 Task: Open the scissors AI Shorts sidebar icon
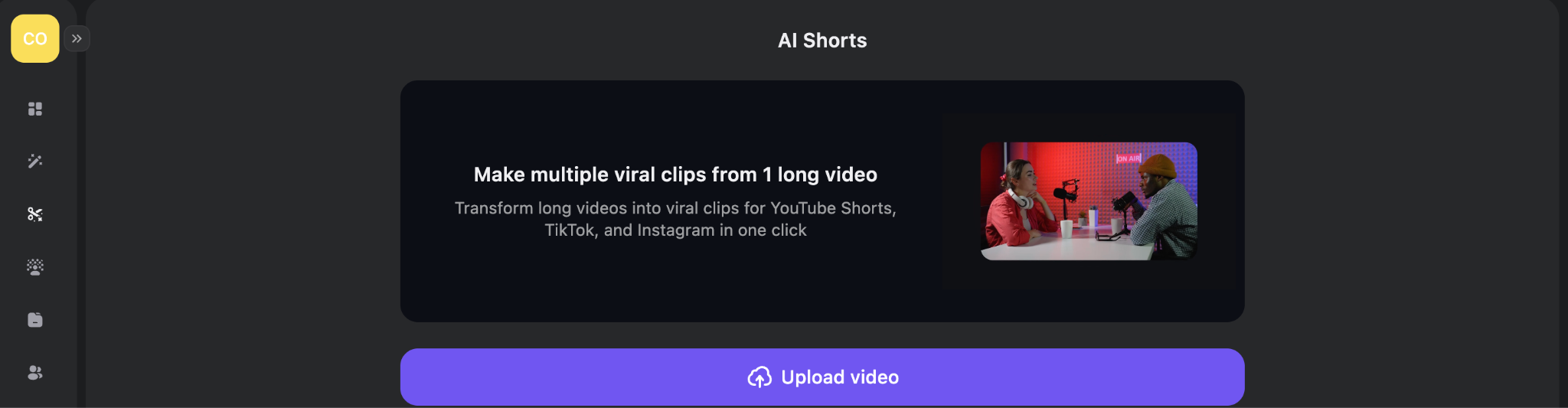click(x=35, y=214)
